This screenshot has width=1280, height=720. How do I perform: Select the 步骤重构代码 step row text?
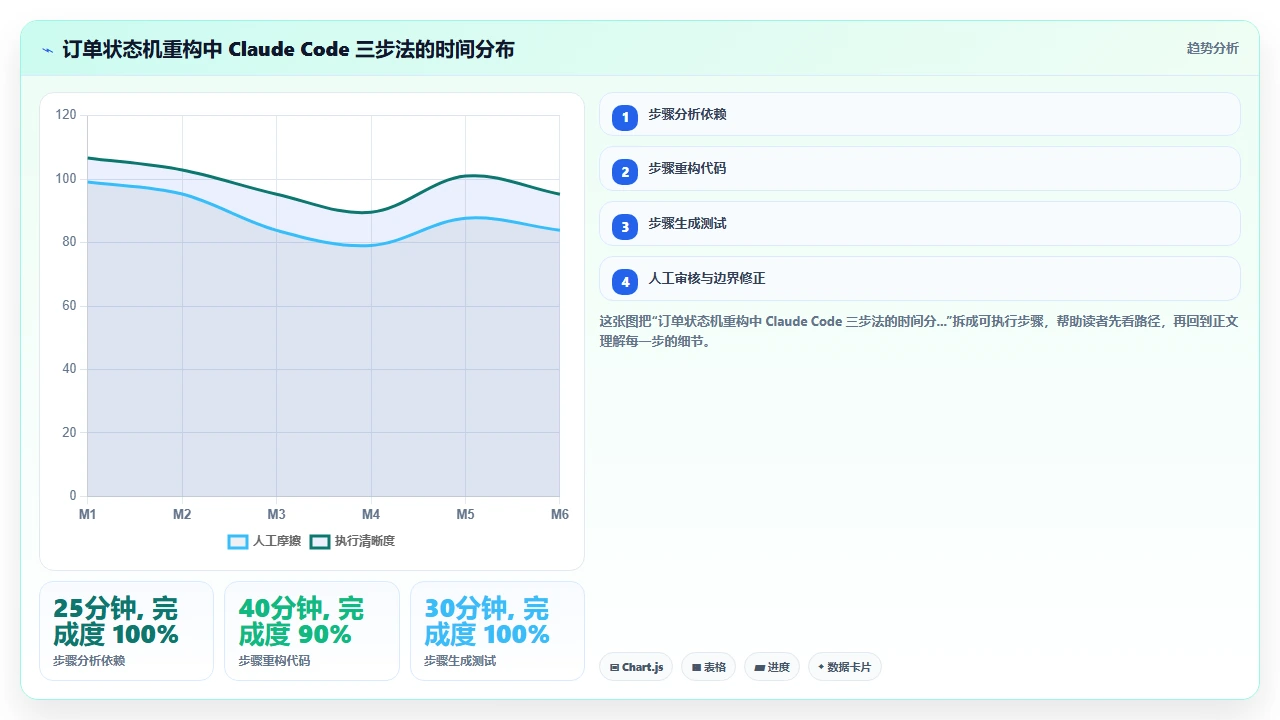(687, 168)
